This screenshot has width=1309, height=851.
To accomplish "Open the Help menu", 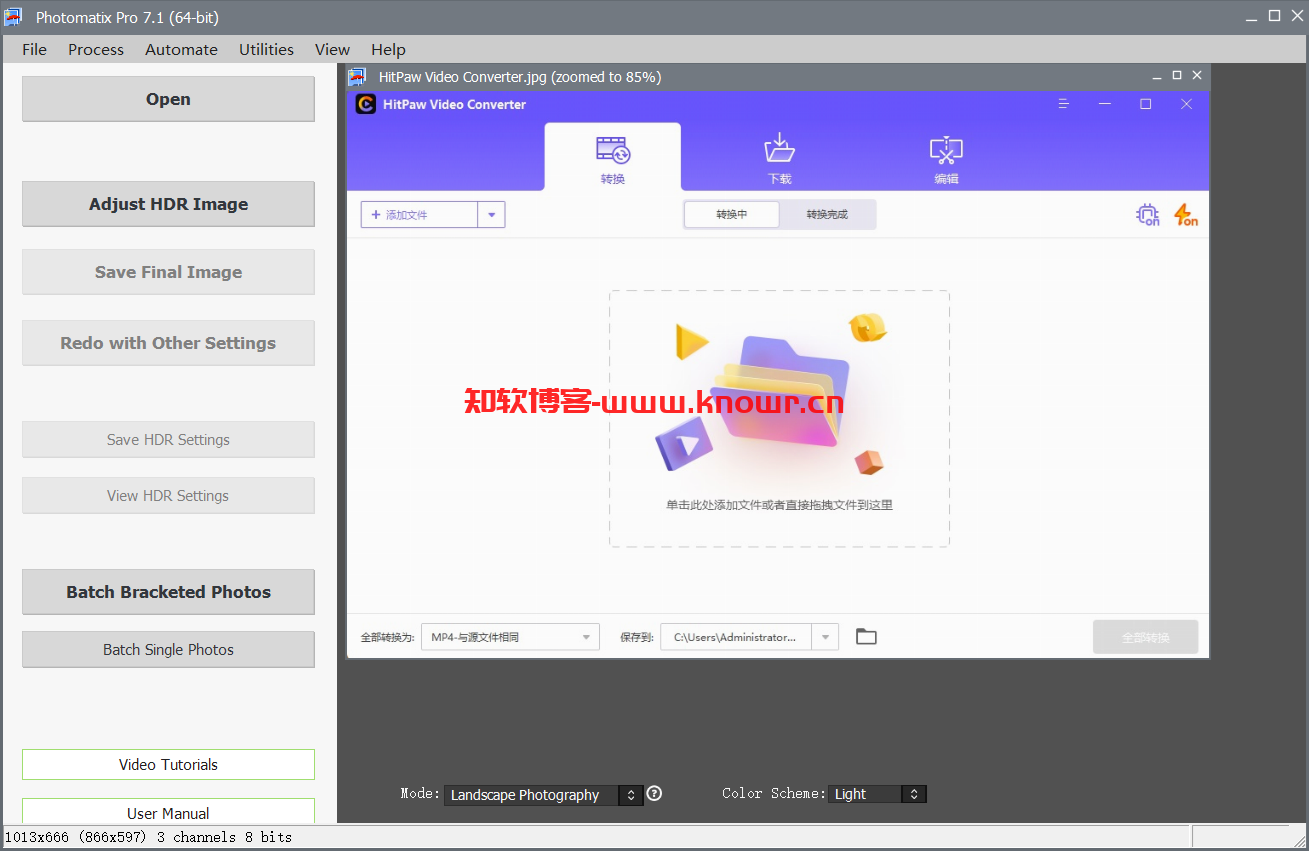I will point(388,49).
